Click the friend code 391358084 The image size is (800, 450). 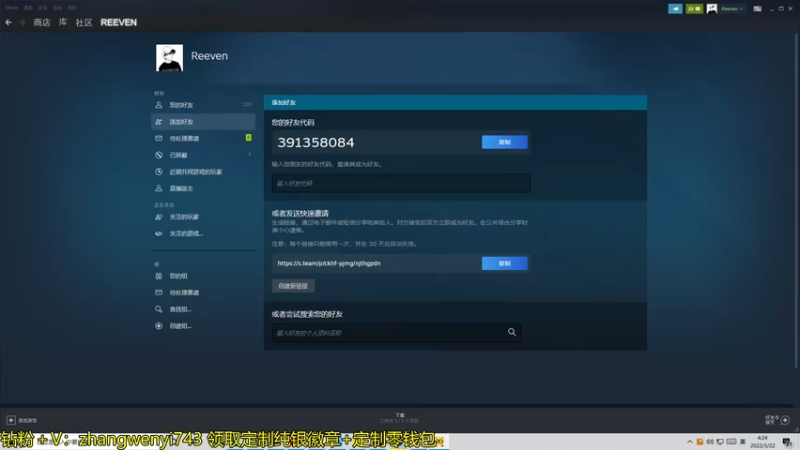tap(316, 142)
